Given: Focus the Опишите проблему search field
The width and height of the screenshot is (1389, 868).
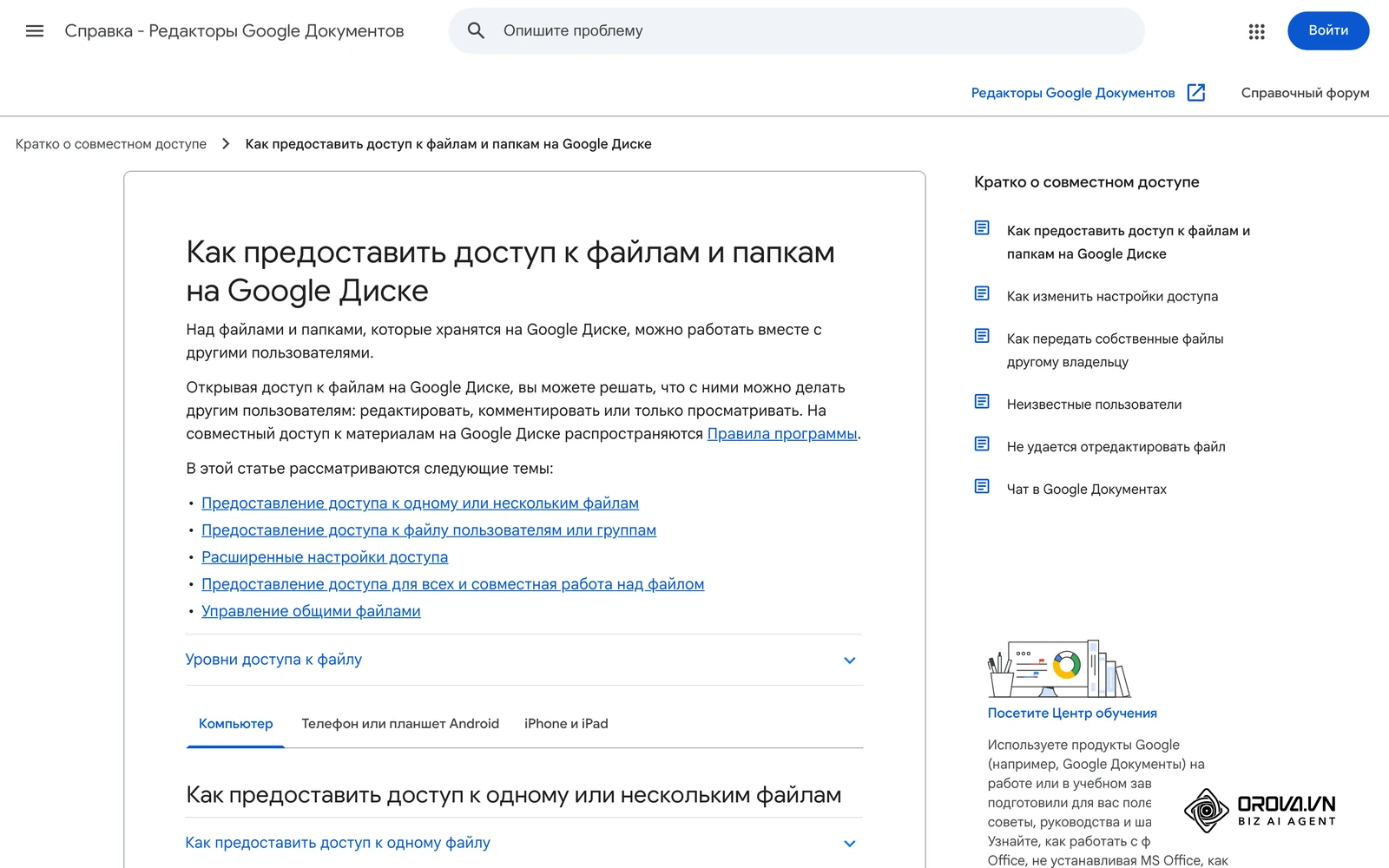Looking at the screenshot, I should pos(796,30).
